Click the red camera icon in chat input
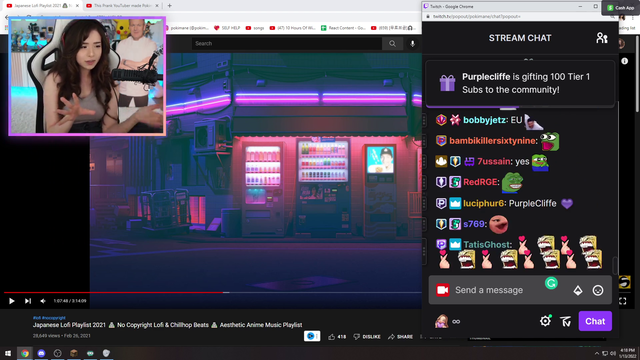This screenshot has width=640, height=360. click(442, 290)
